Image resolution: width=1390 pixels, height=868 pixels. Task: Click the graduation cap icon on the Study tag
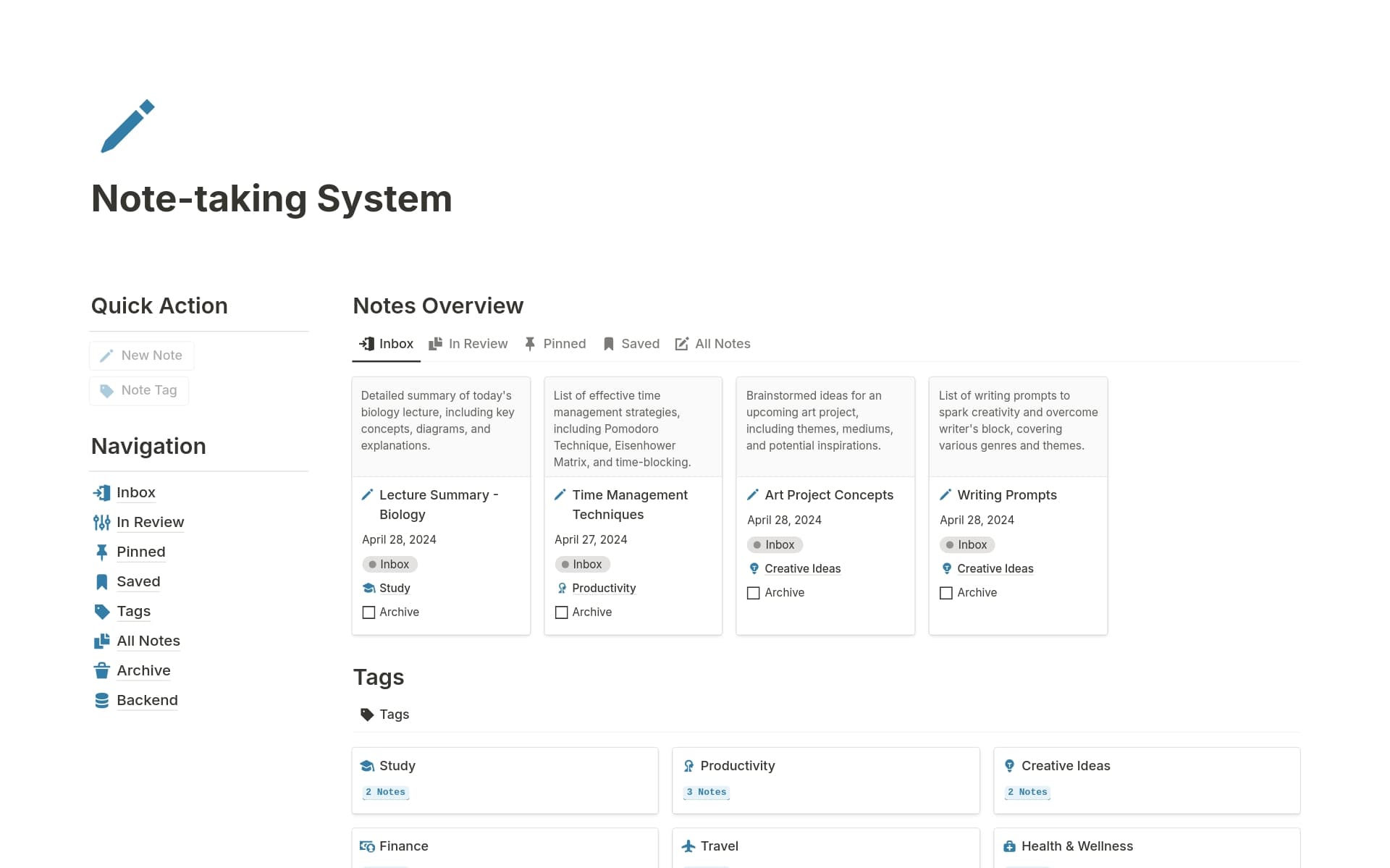pyautogui.click(x=367, y=765)
